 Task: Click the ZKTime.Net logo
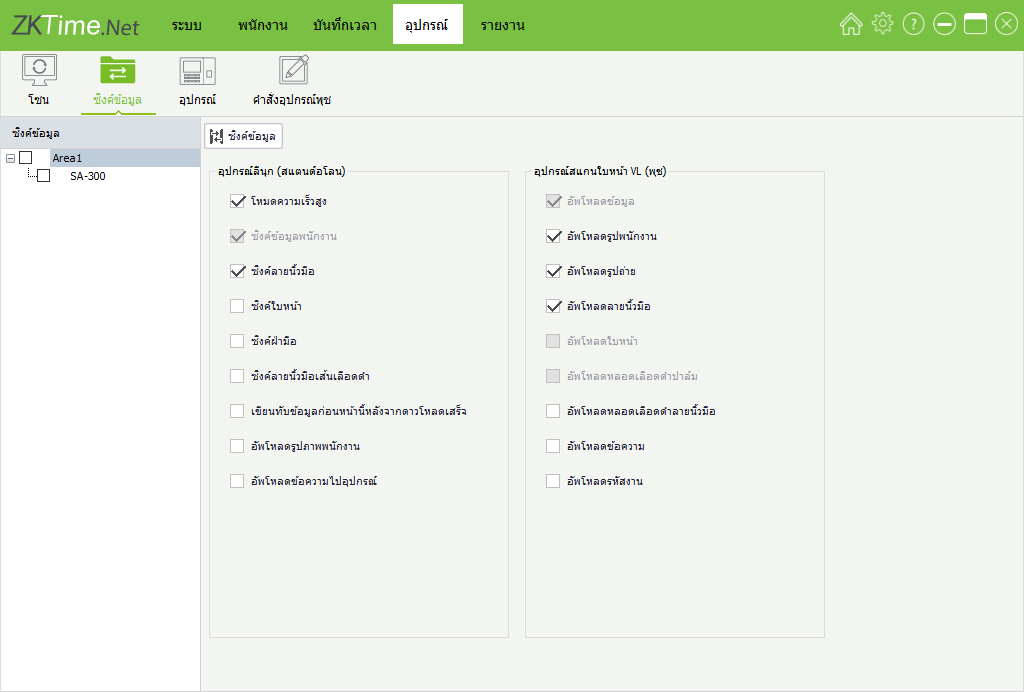(x=76, y=26)
